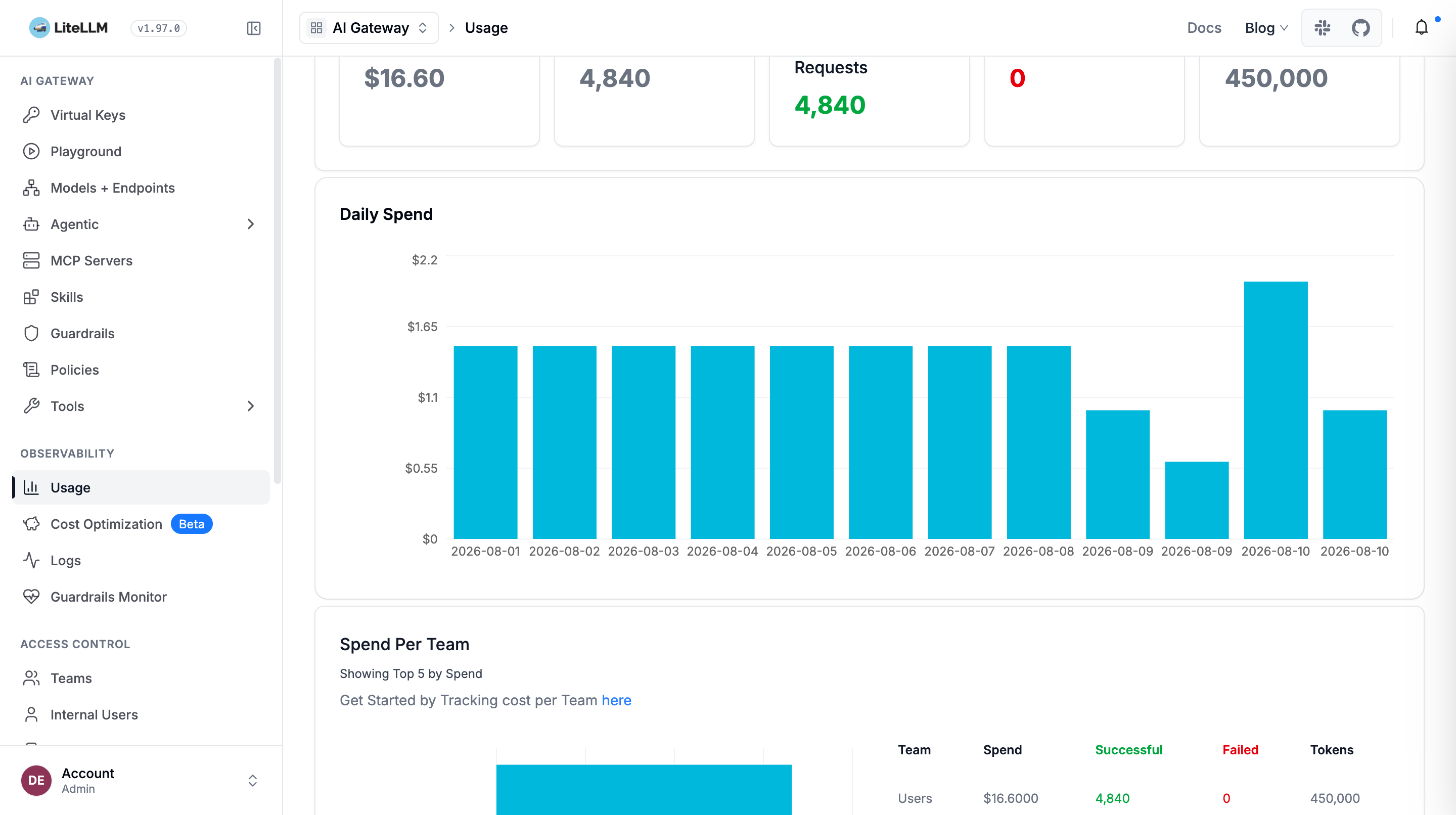Open the Logs section
The width and height of the screenshot is (1456, 815).
[x=141, y=560]
